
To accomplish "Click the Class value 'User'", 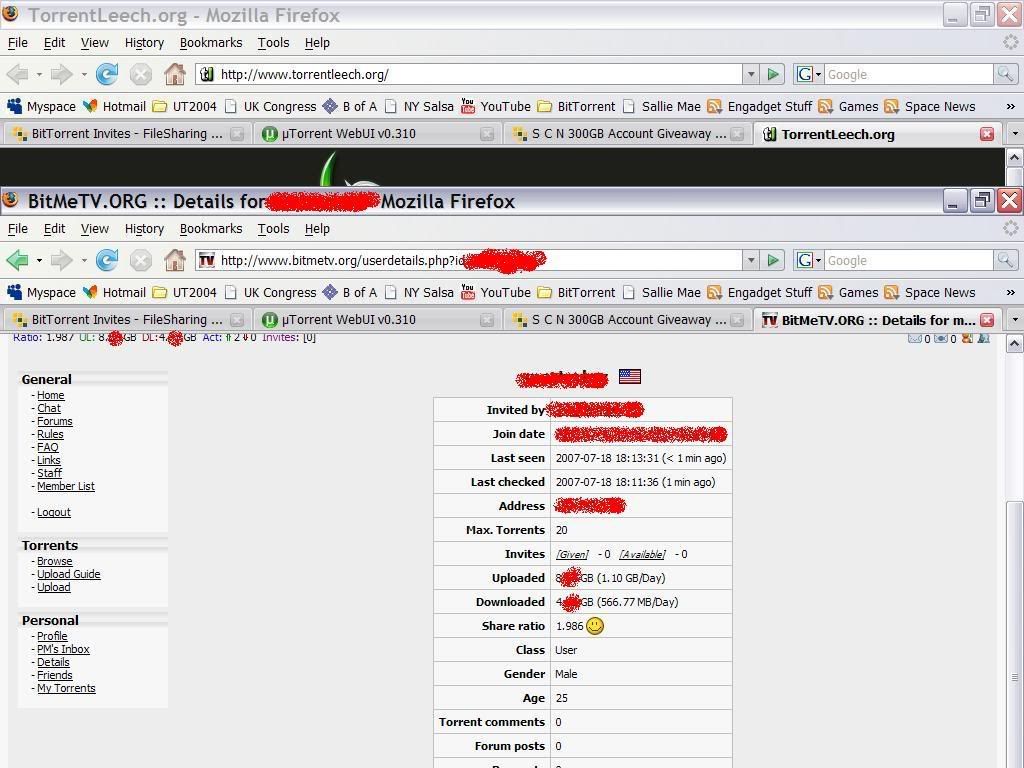I will tap(566, 650).
